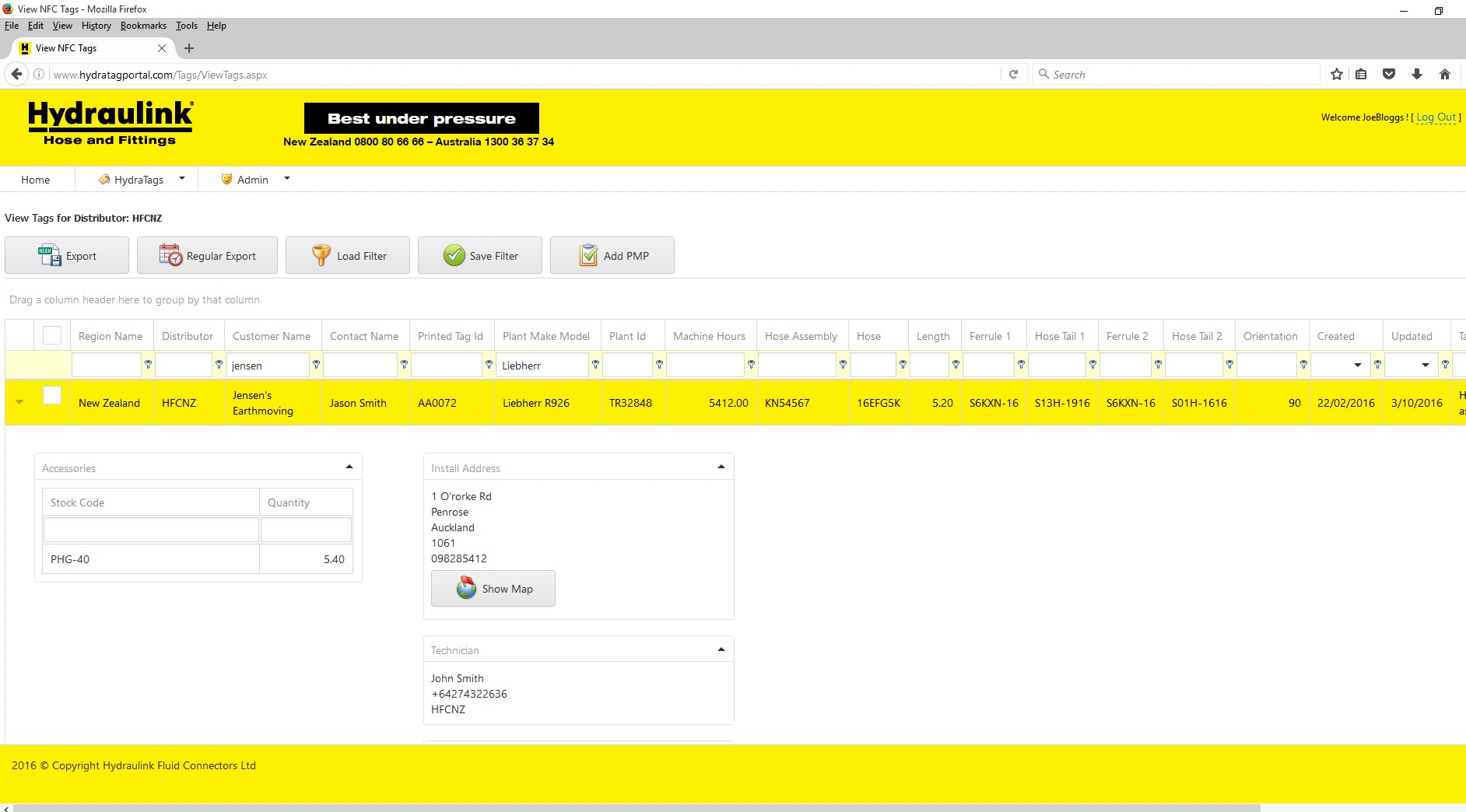This screenshot has height=812, width=1466.
Task: Click the Stock Code filter field in Accessories
Action: click(x=151, y=530)
